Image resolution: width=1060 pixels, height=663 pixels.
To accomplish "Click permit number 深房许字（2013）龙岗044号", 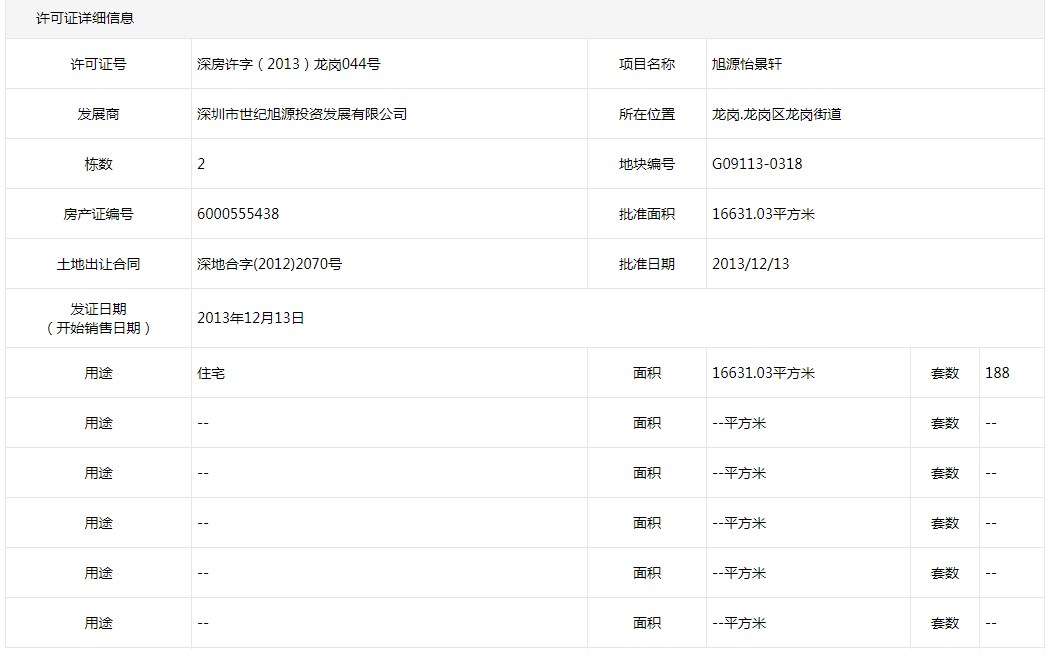I will pyautogui.click(x=289, y=64).
